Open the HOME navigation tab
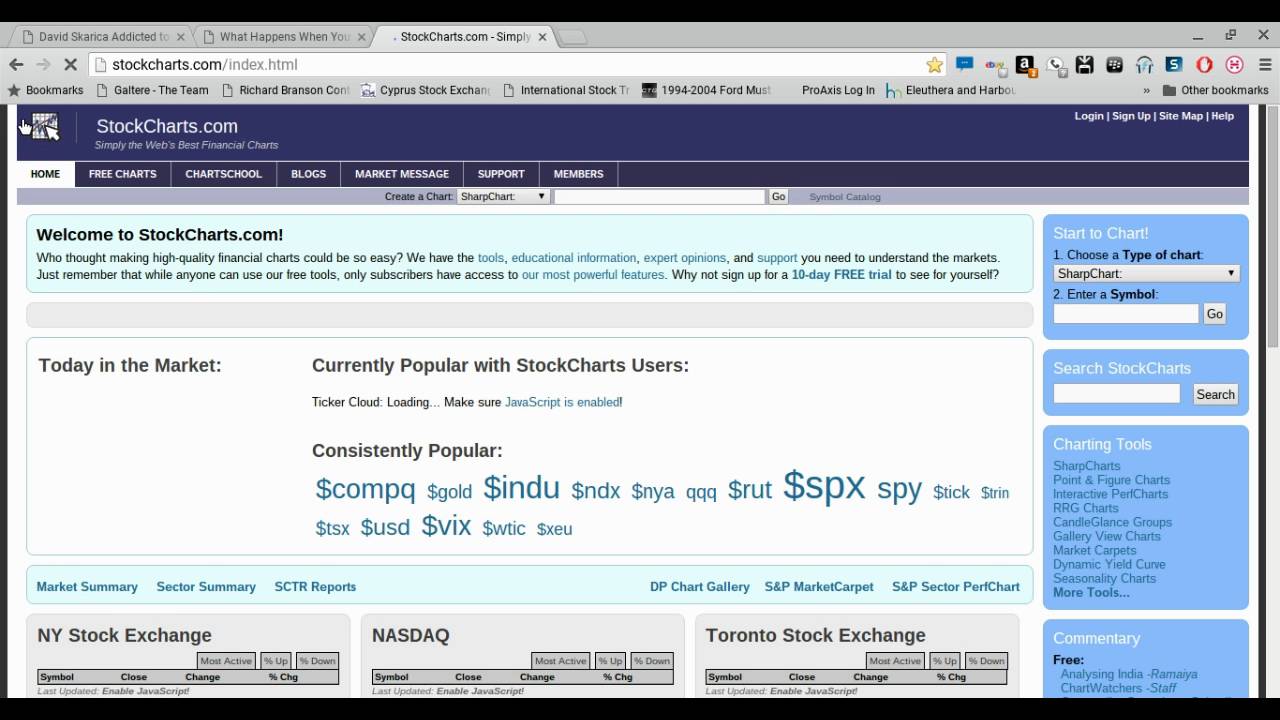Viewport: 1280px width, 720px height. (45, 174)
